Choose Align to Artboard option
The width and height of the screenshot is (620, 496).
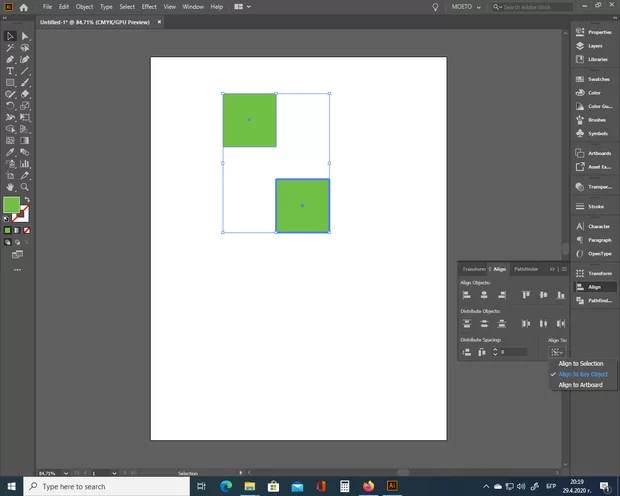coord(580,385)
